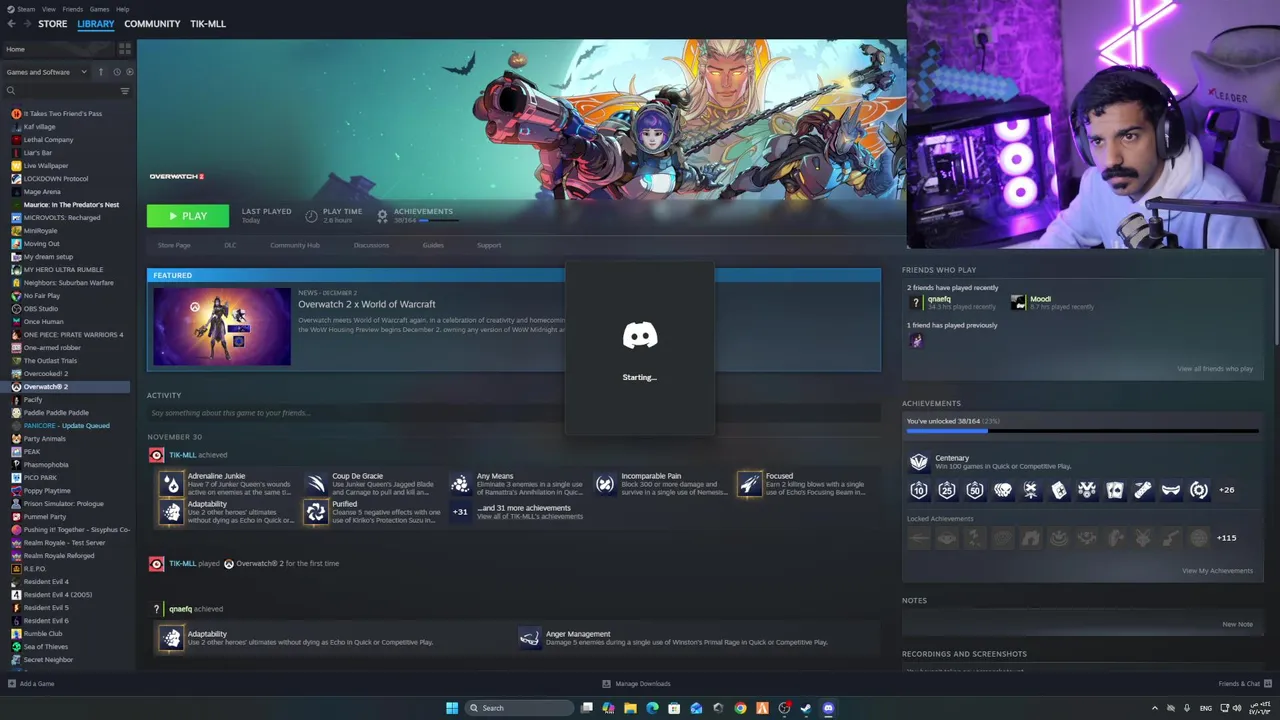Open friend Moodi profile
Viewport: 1280px width, 720px height.
point(1040,299)
